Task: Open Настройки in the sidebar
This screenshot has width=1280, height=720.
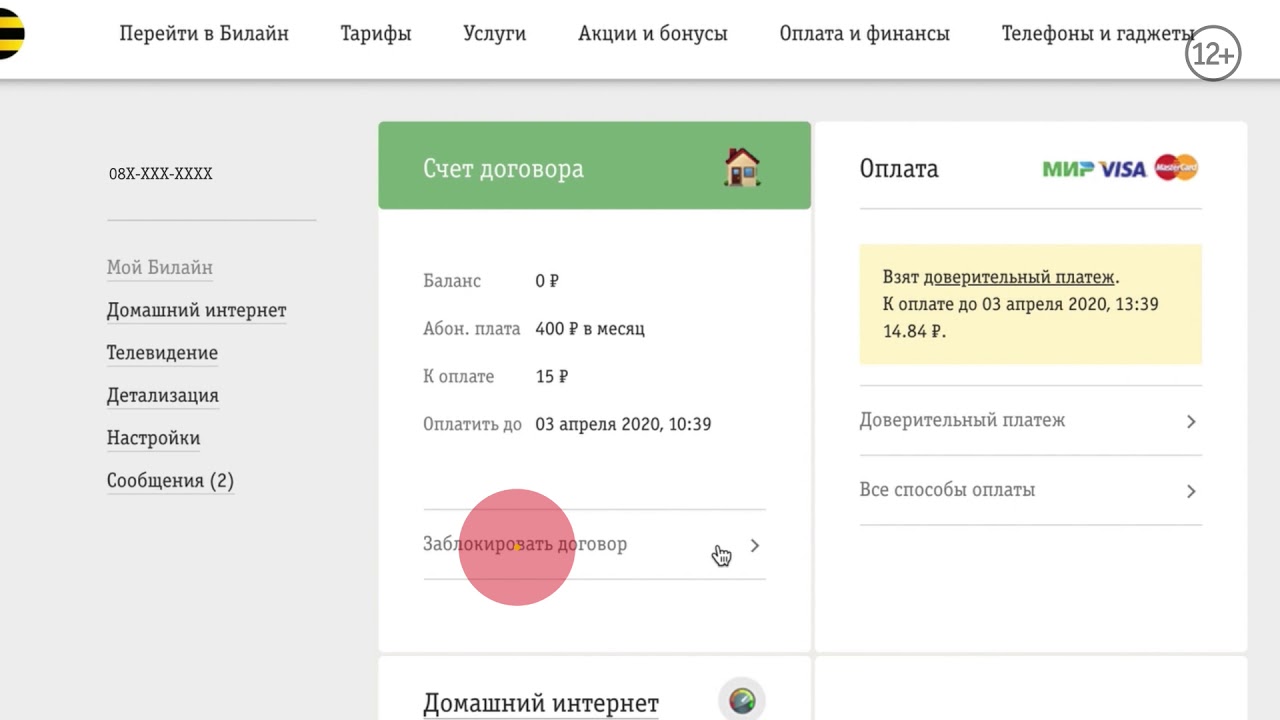Action: tap(154, 438)
